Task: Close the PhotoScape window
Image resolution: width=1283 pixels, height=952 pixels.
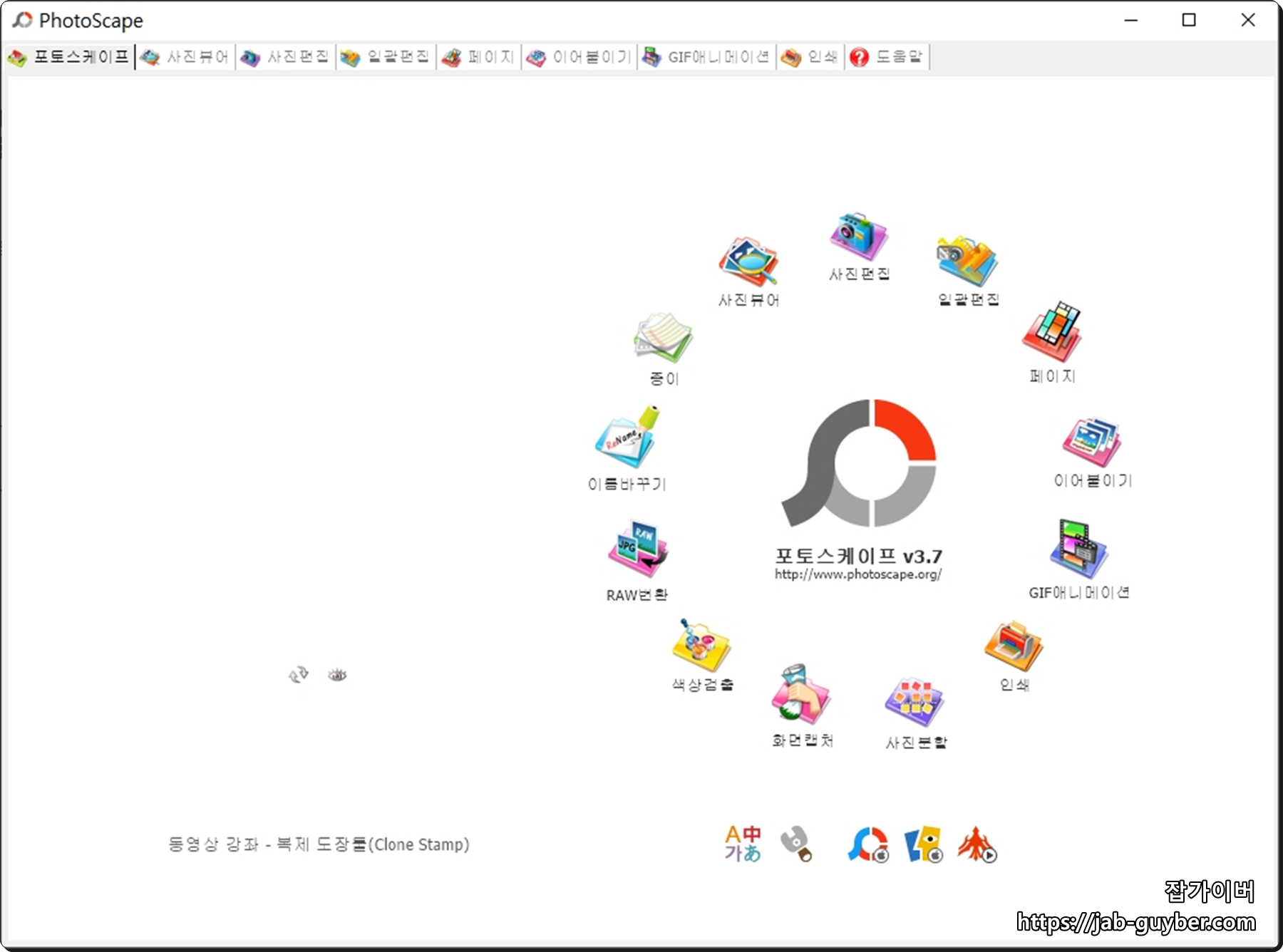Action: tap(1248, 20)
